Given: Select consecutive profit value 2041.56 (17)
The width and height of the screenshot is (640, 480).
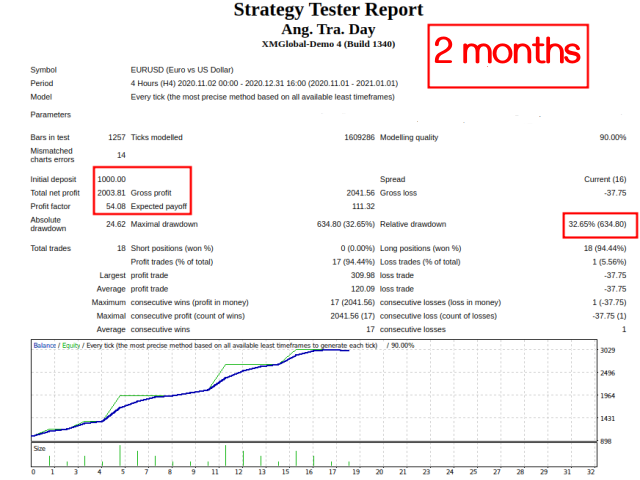Looking at the screenshot, I should click(x=353, y=316).
